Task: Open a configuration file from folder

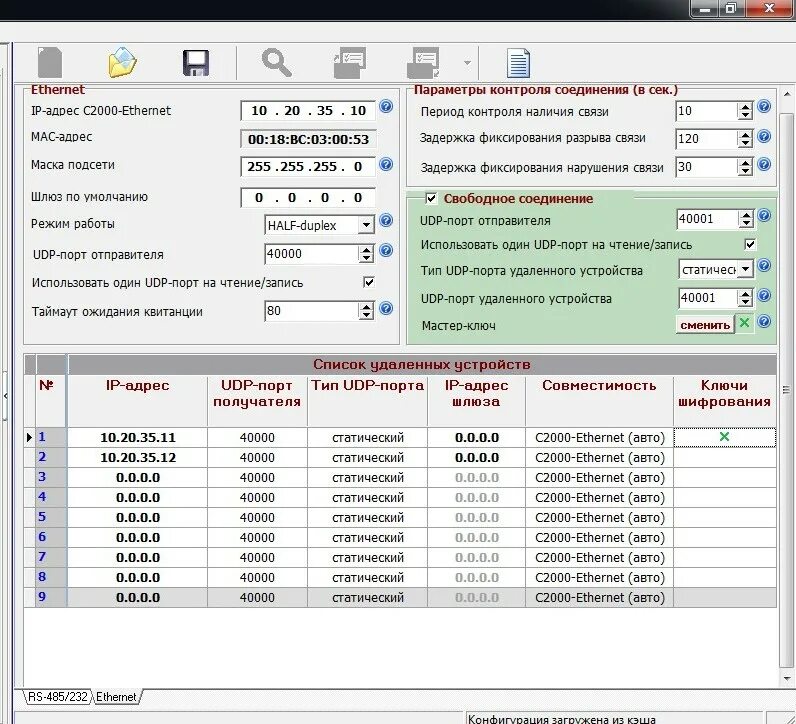Action: coord(122,62)
